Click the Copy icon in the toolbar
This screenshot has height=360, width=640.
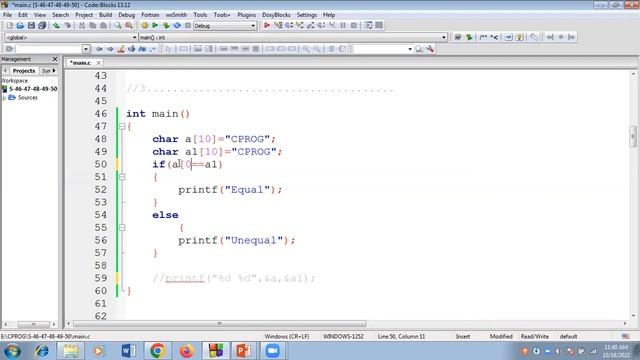(93, 25)
